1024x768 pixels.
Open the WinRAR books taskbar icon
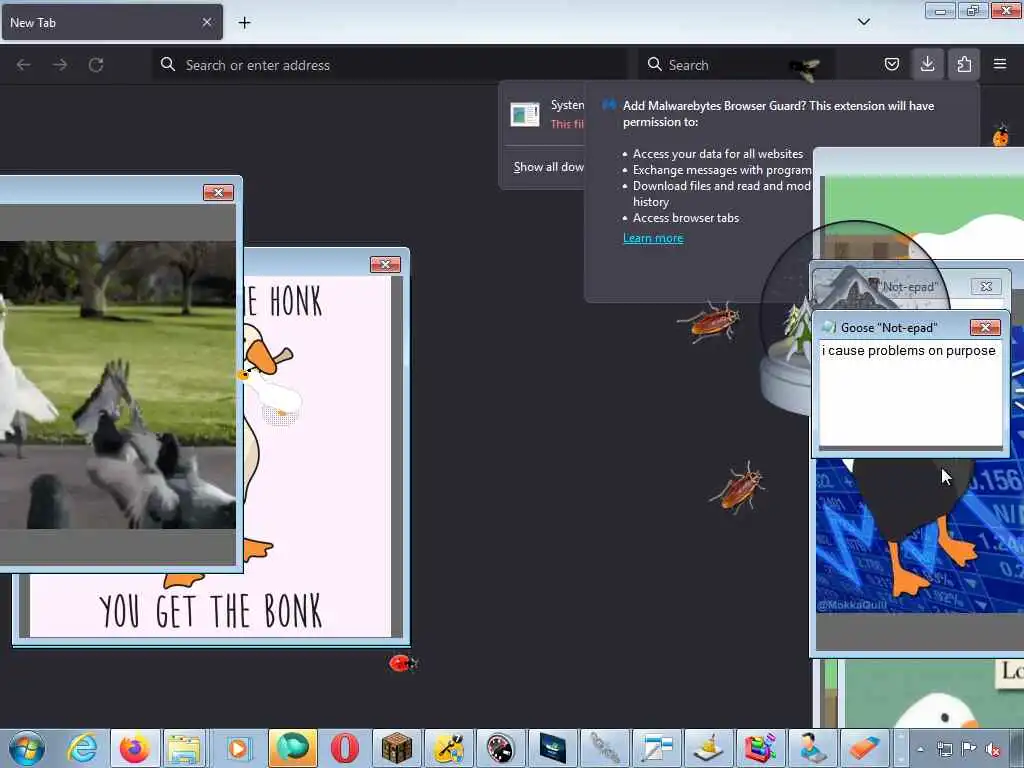click(x=760, y=748)
